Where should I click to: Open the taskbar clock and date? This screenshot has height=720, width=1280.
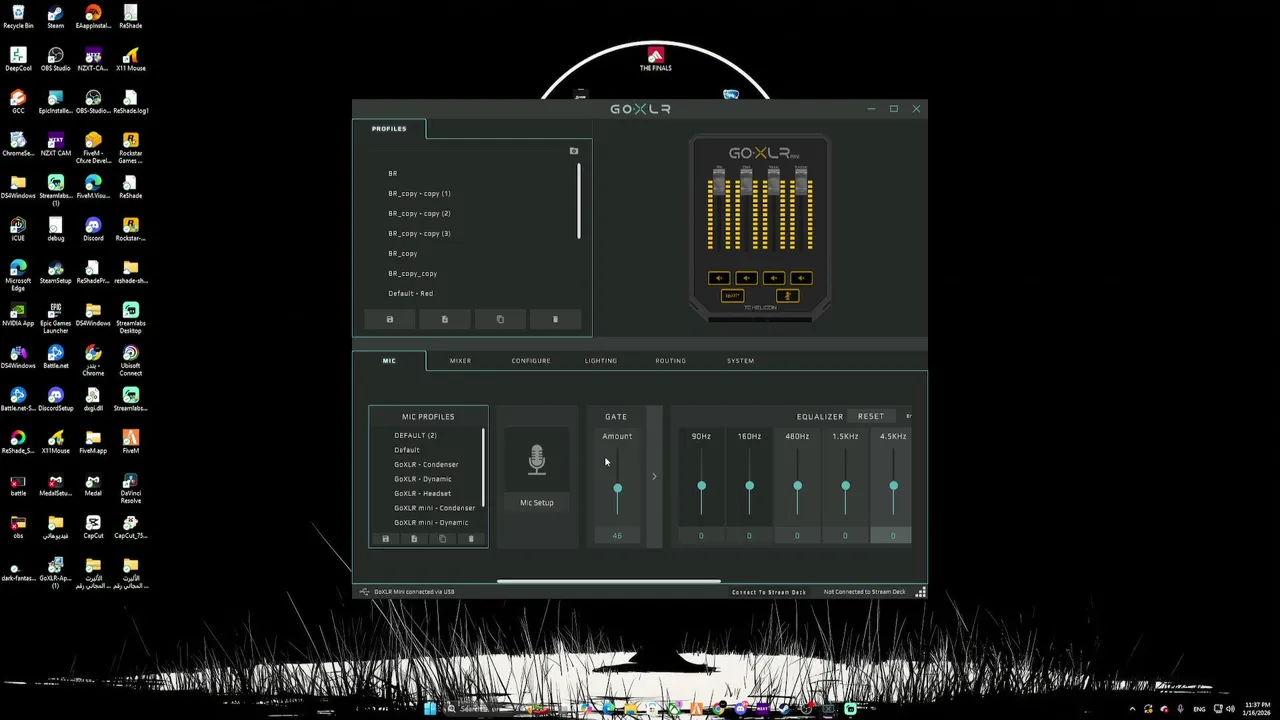click(x=1257, y=709)
